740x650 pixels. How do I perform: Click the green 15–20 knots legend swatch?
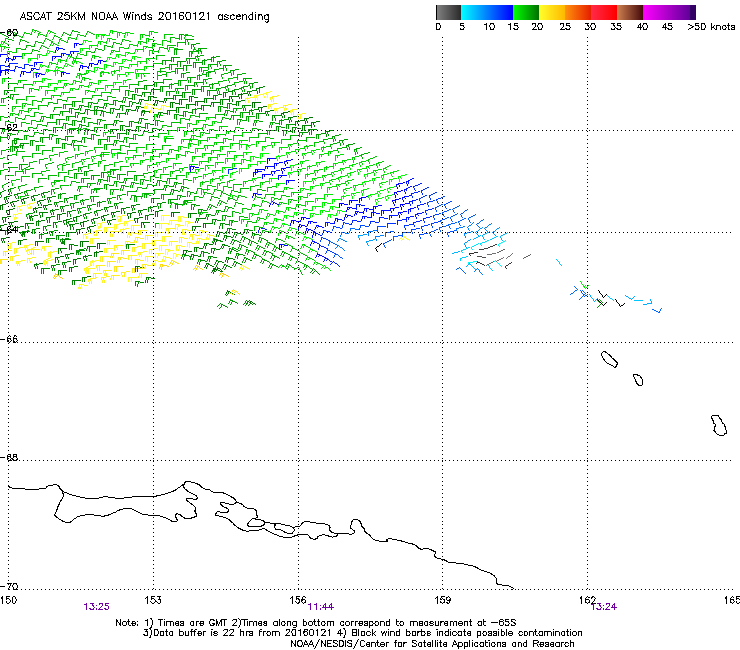526,12
